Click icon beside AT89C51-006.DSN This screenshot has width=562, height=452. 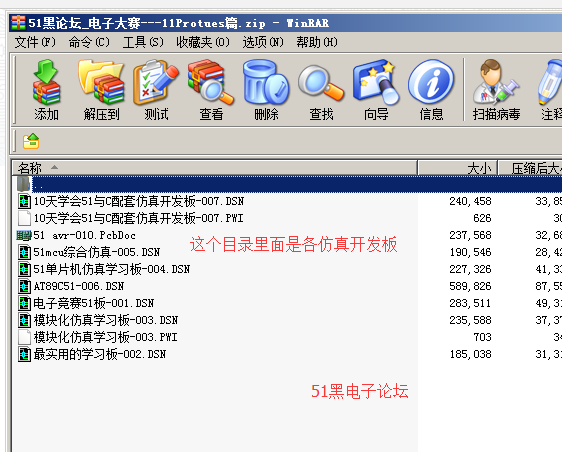coord(24,286)
